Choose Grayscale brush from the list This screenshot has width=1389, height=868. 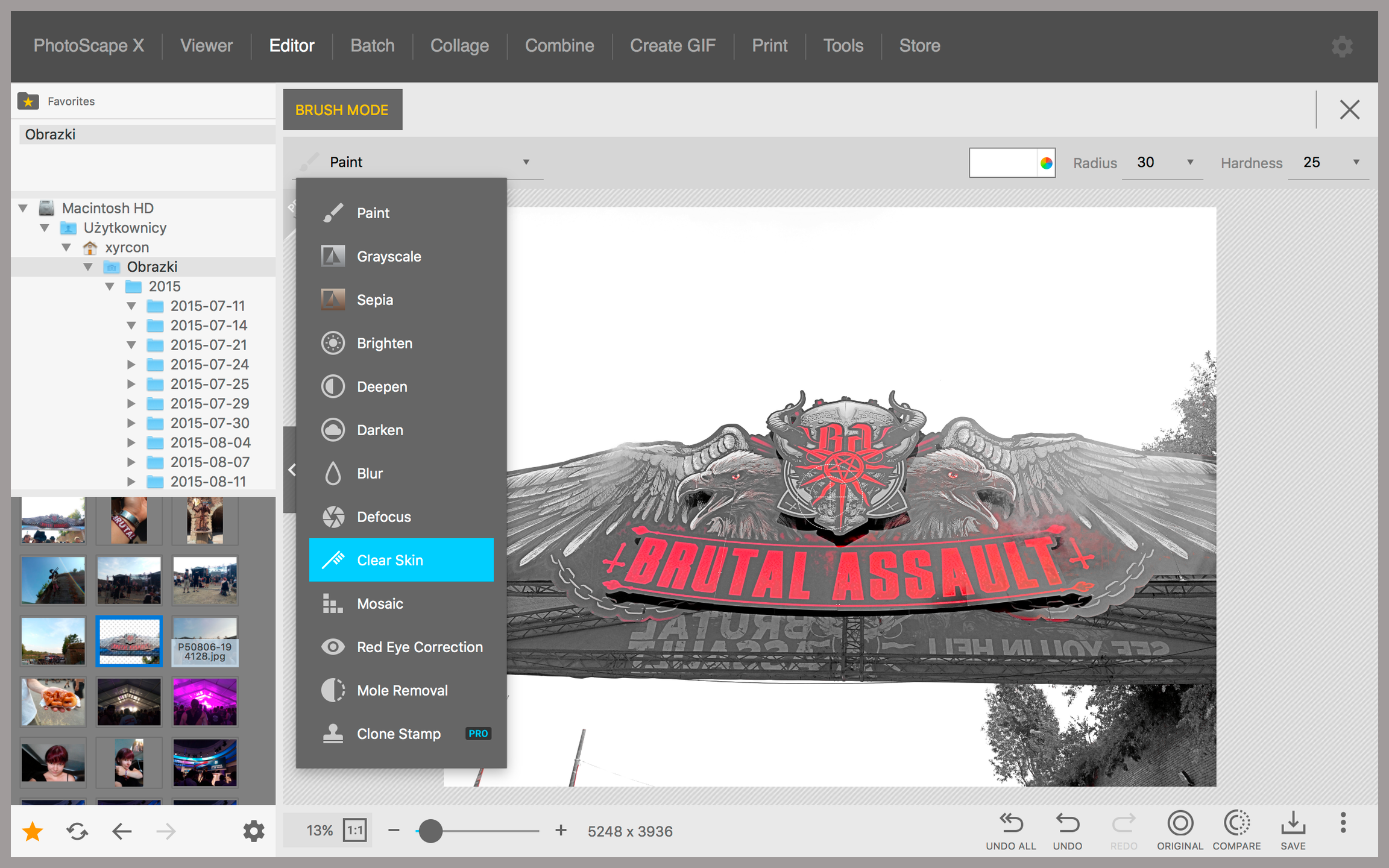point(401,256)
